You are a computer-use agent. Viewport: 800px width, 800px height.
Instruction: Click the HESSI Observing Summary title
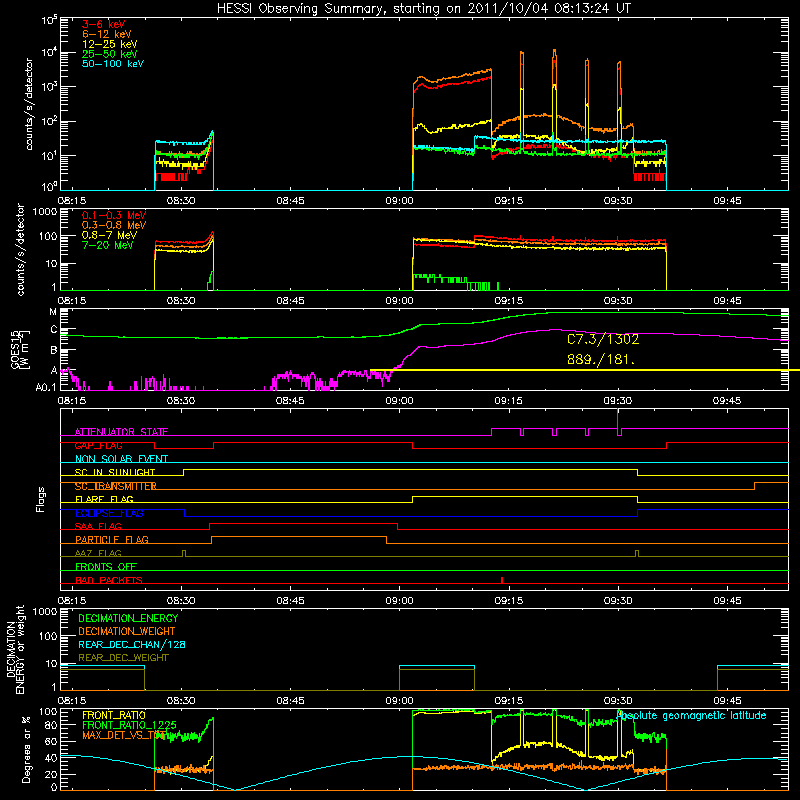pyautogui.click(x=423, y=8)
